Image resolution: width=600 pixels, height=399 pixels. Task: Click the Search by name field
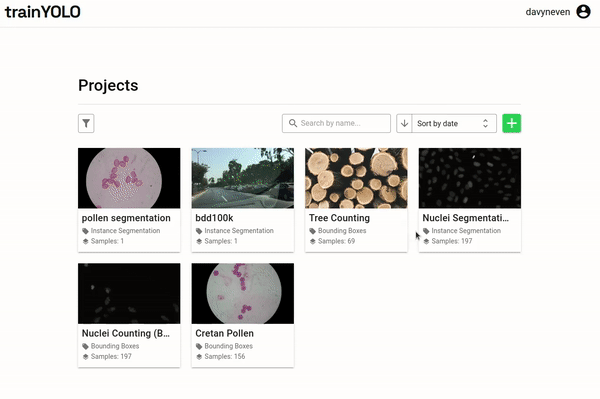[336, 124]
